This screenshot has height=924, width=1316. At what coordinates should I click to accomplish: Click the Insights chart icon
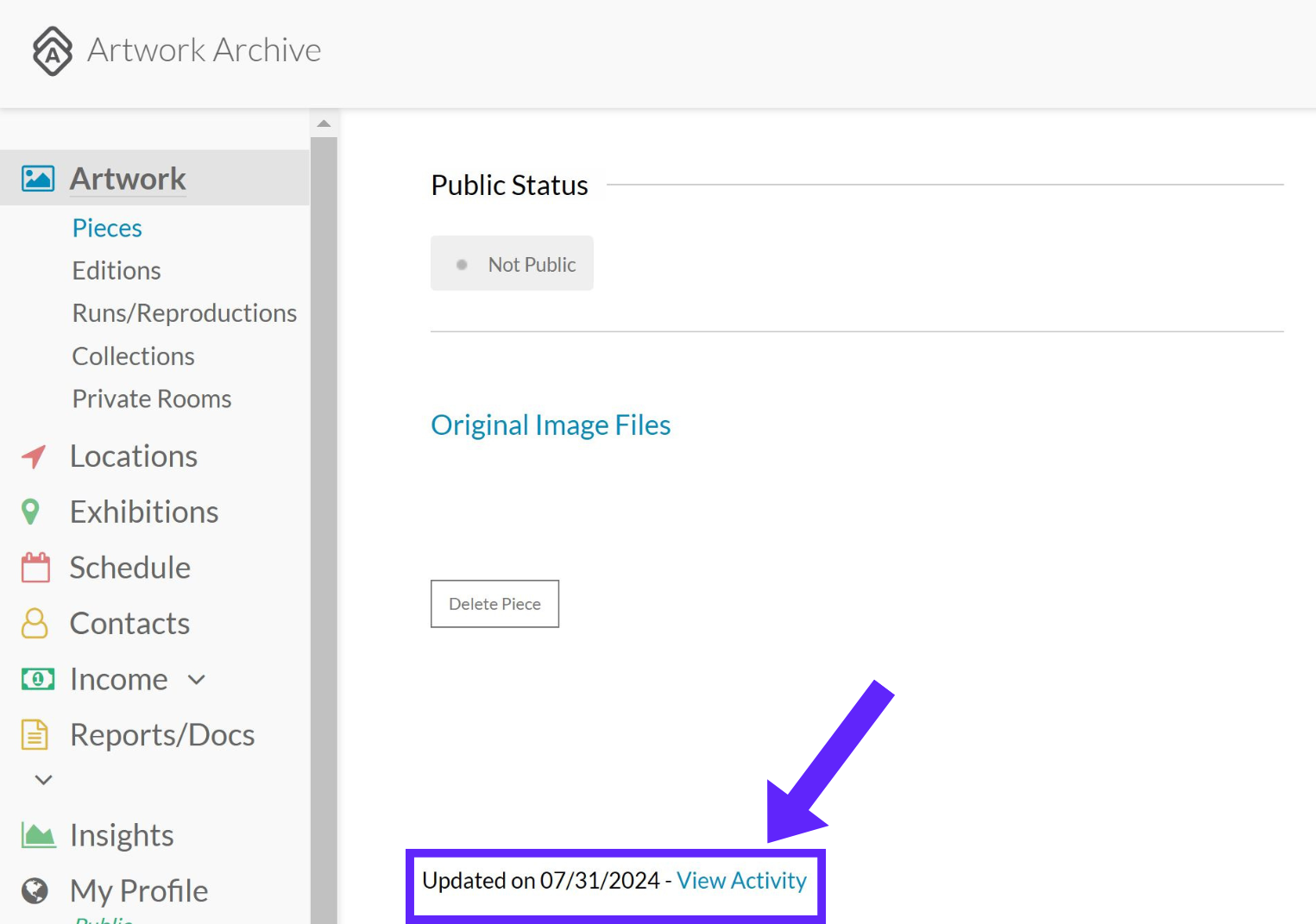pos(38,835)
